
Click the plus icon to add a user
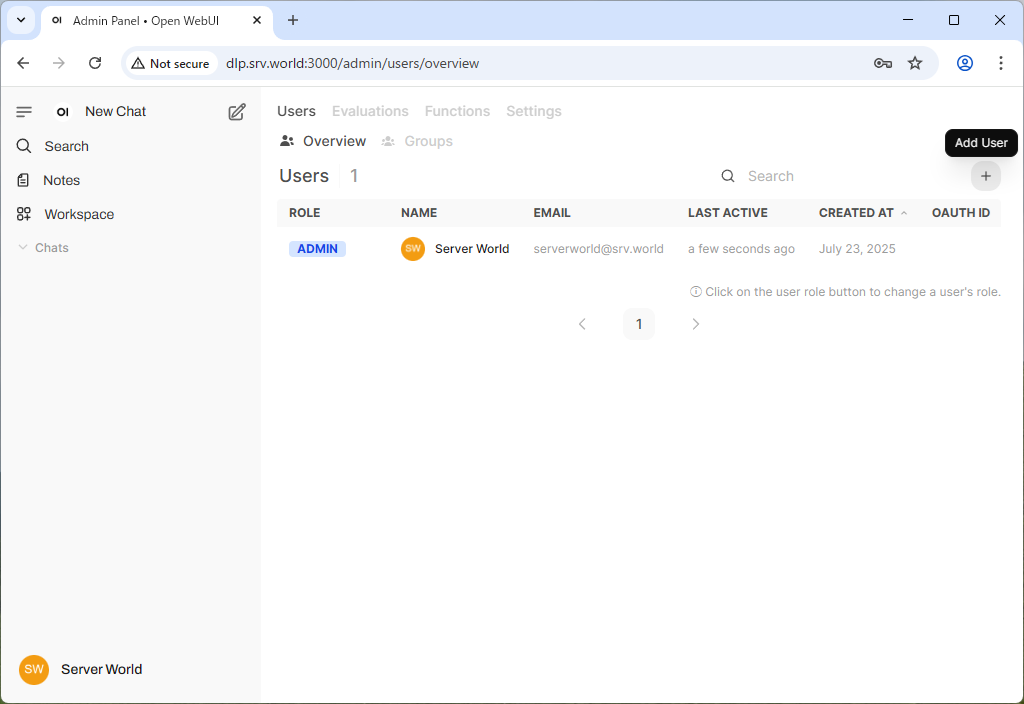986,176
